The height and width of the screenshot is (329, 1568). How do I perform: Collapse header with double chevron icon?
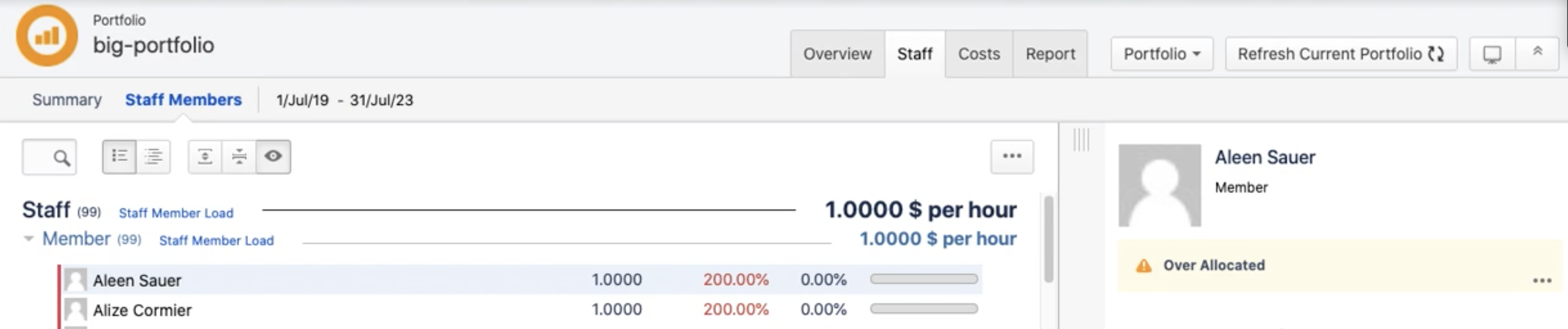pyautogui.click(x=1537, y=53)
